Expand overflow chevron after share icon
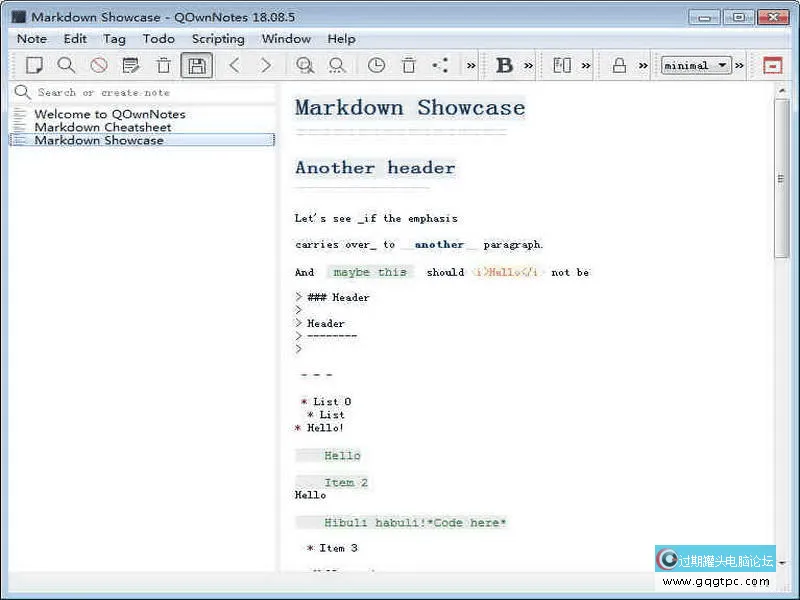 [x=471, y=66]
